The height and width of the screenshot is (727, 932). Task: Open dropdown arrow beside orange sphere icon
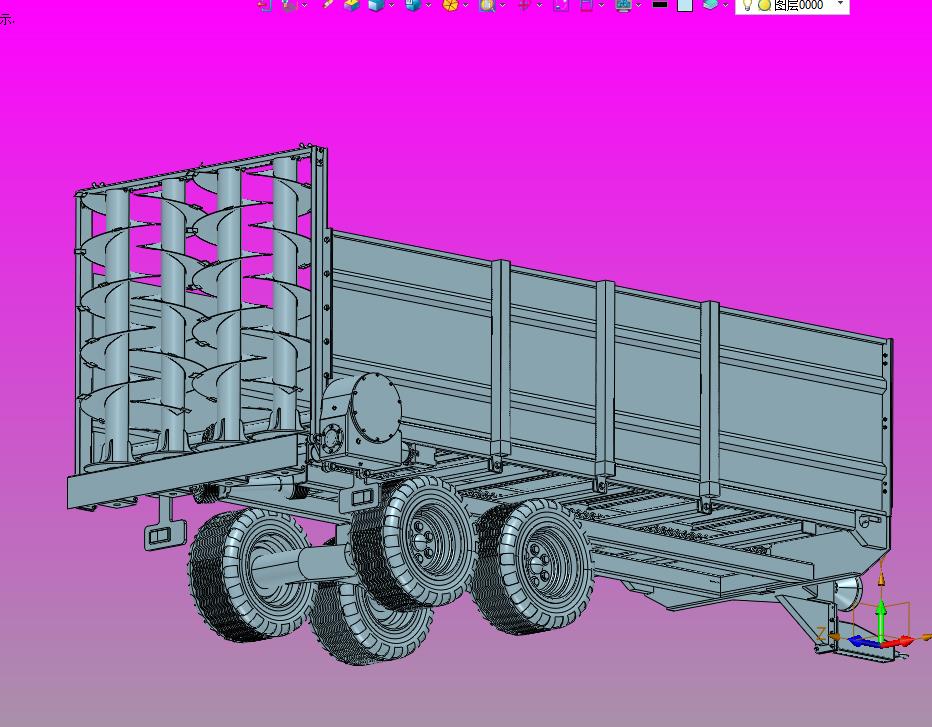pos(465,5)
